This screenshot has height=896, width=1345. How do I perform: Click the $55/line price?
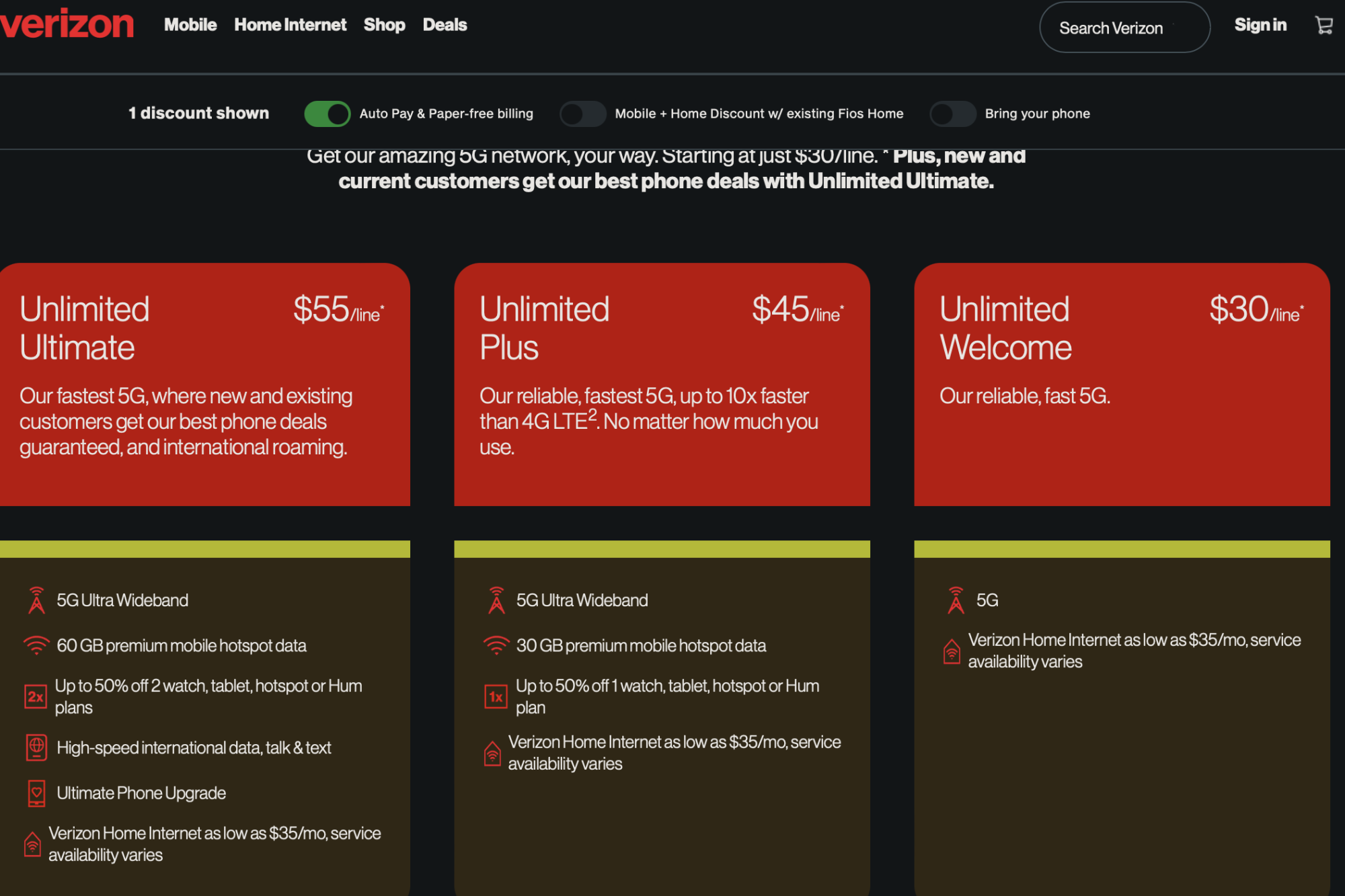pos(339,309)
